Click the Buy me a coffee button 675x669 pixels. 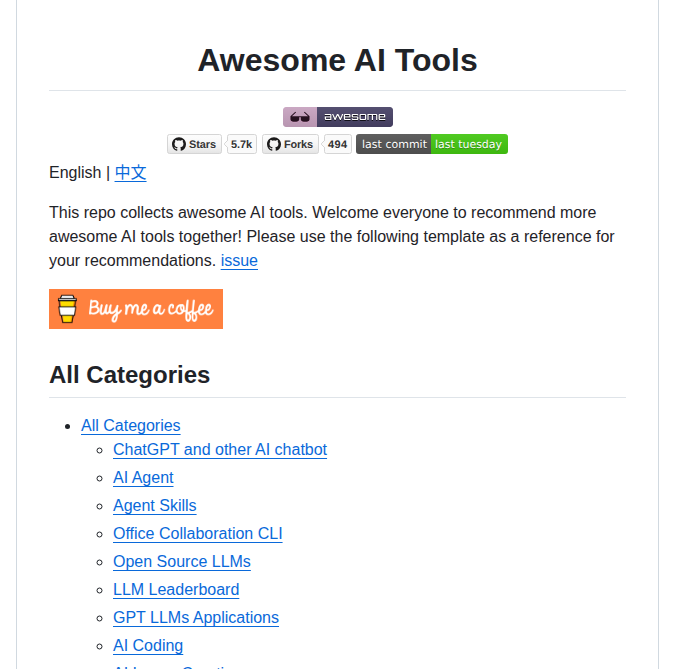(x=136, y=309)
